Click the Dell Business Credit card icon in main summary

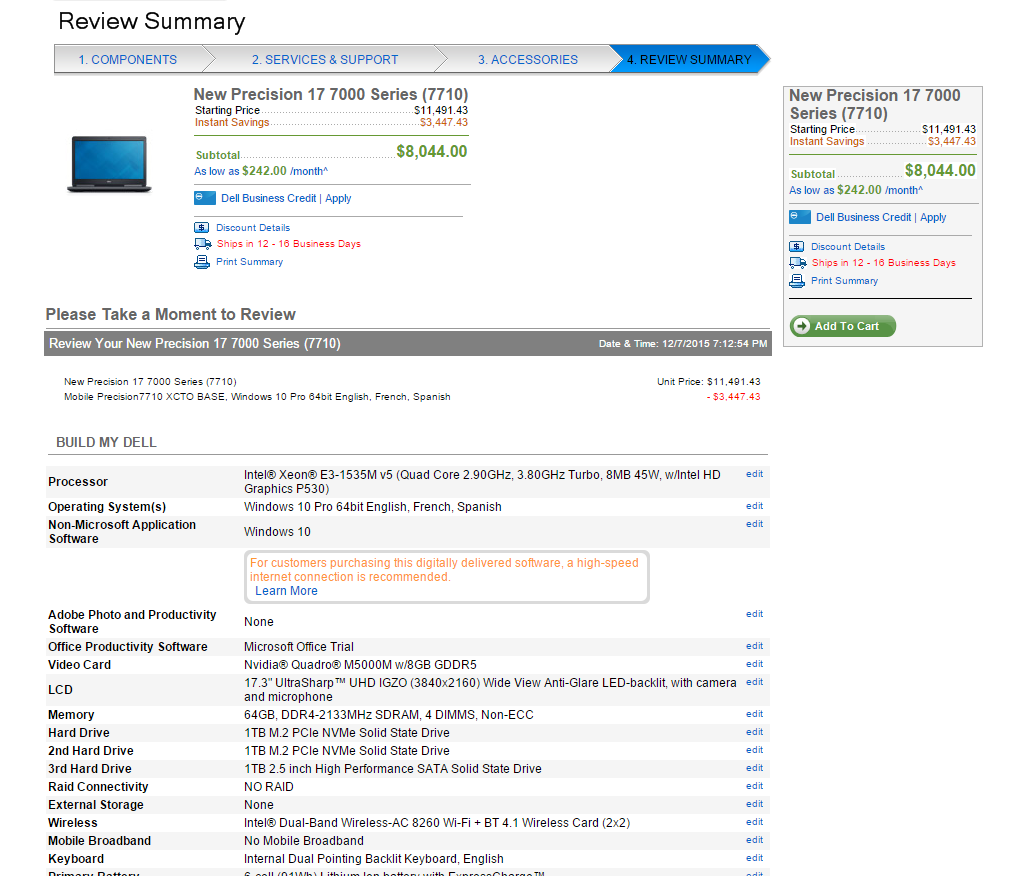[x=205, y=198]
